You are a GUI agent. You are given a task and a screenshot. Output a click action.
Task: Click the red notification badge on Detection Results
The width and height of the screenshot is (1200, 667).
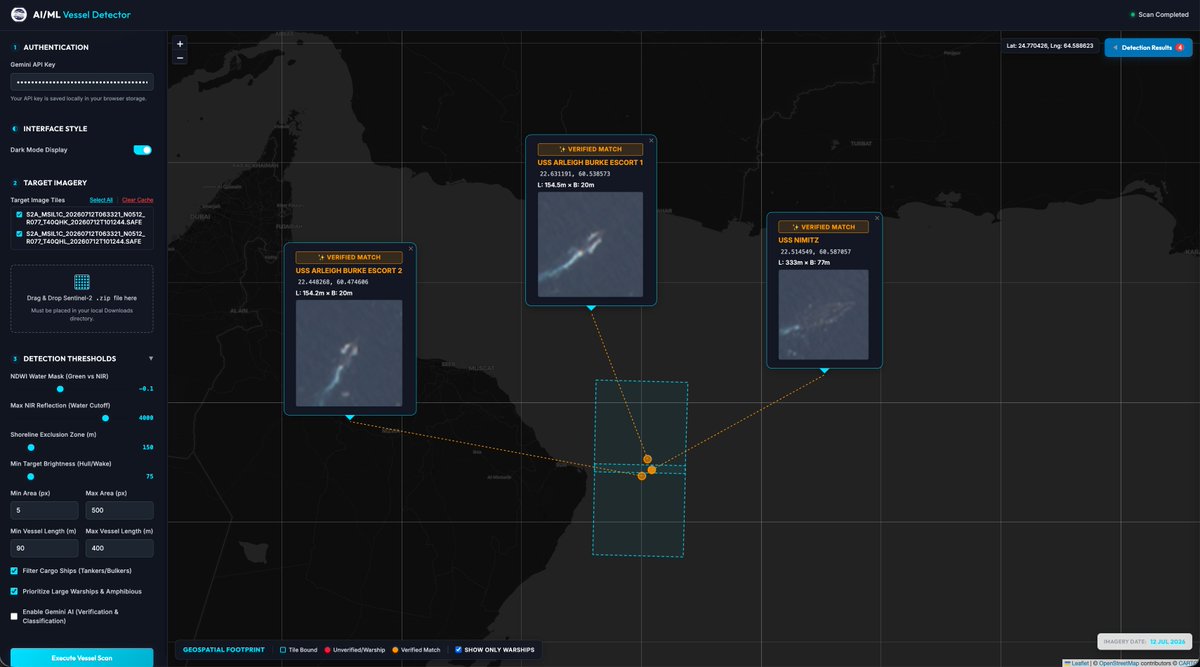[1180, 47]
